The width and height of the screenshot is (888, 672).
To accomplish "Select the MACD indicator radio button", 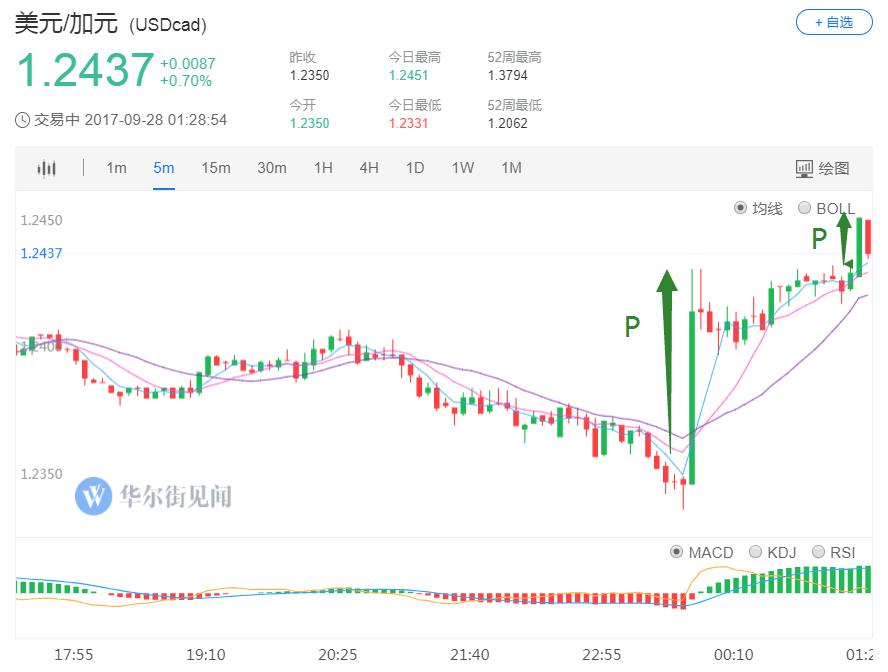I will click(x=677, y=552).
